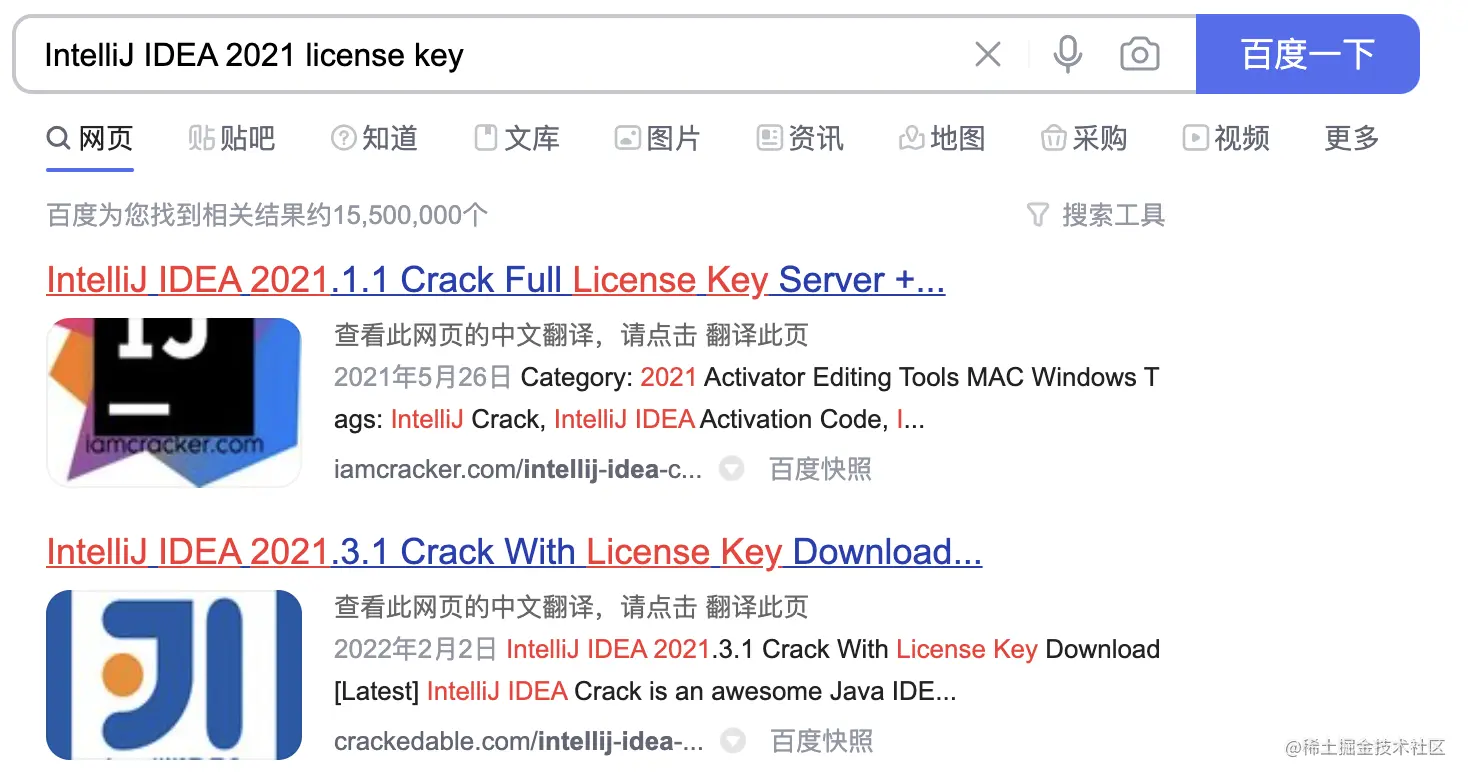Open the 资讯 tab
Image resolution: width=1468 pixels, height=780 pixels.
point(800,138)
